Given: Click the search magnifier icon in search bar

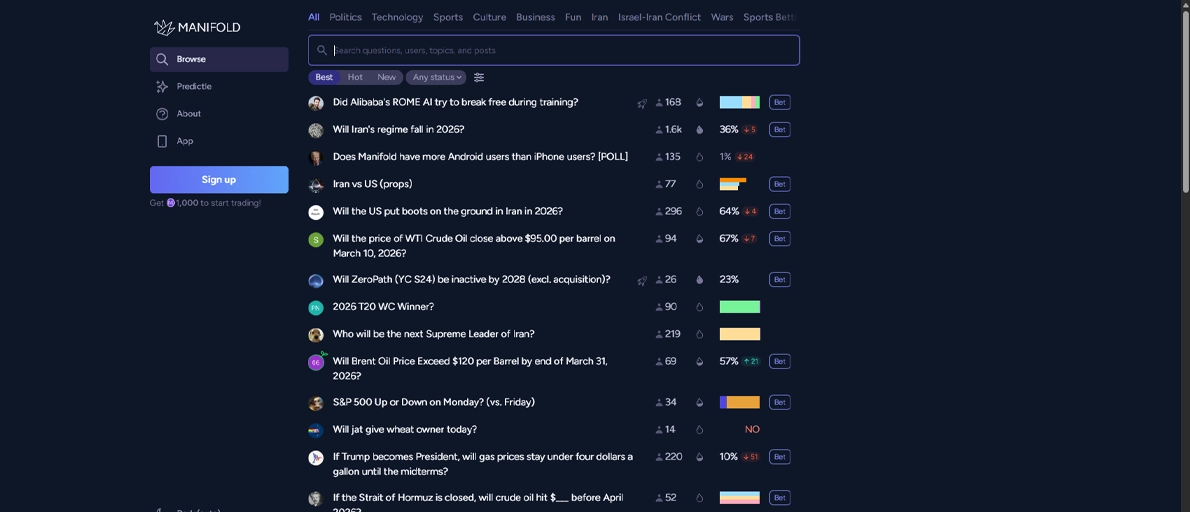Looking at the screenshot, I should 322,50.
